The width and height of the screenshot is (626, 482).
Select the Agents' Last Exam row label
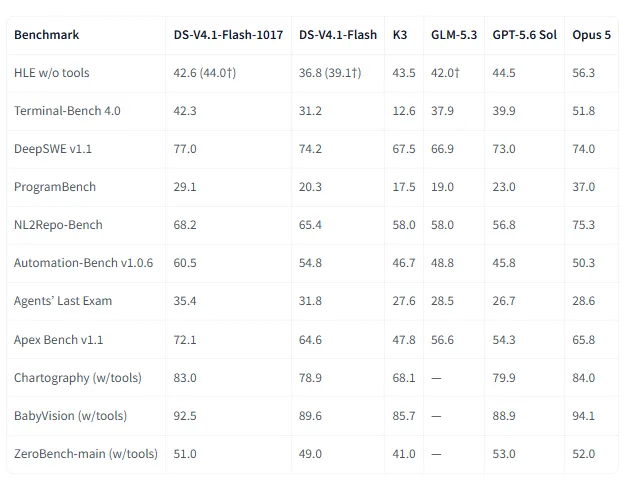63,301
